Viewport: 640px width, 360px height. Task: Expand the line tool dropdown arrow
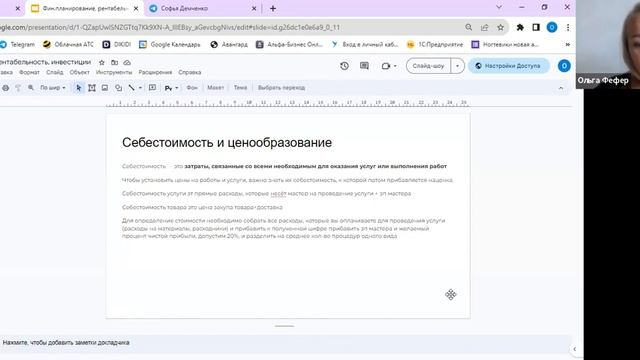140,88
